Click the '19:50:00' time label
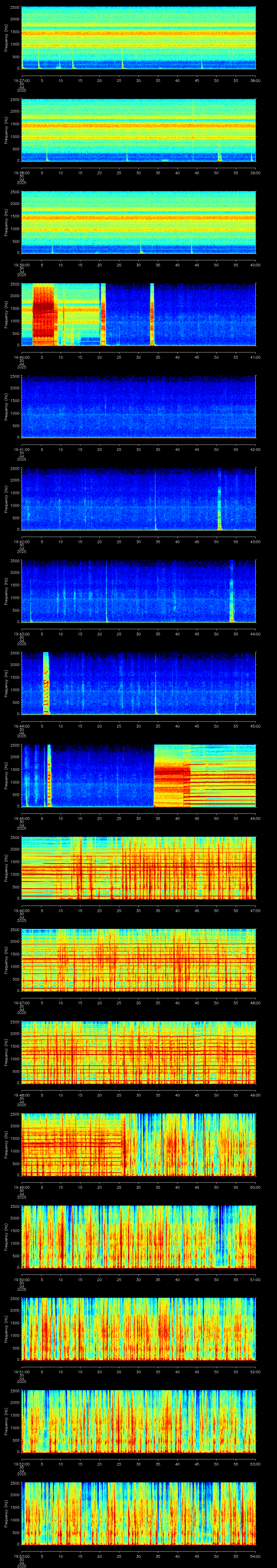The image size is (277, 1568). click(22, 1279)
